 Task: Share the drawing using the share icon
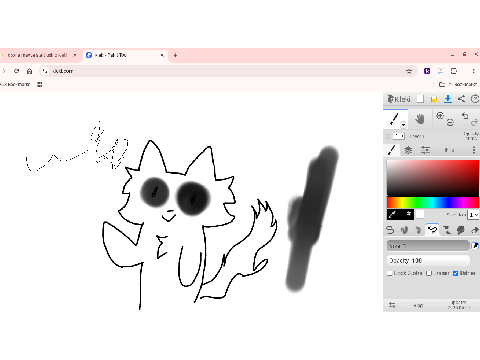coord(461,99)
